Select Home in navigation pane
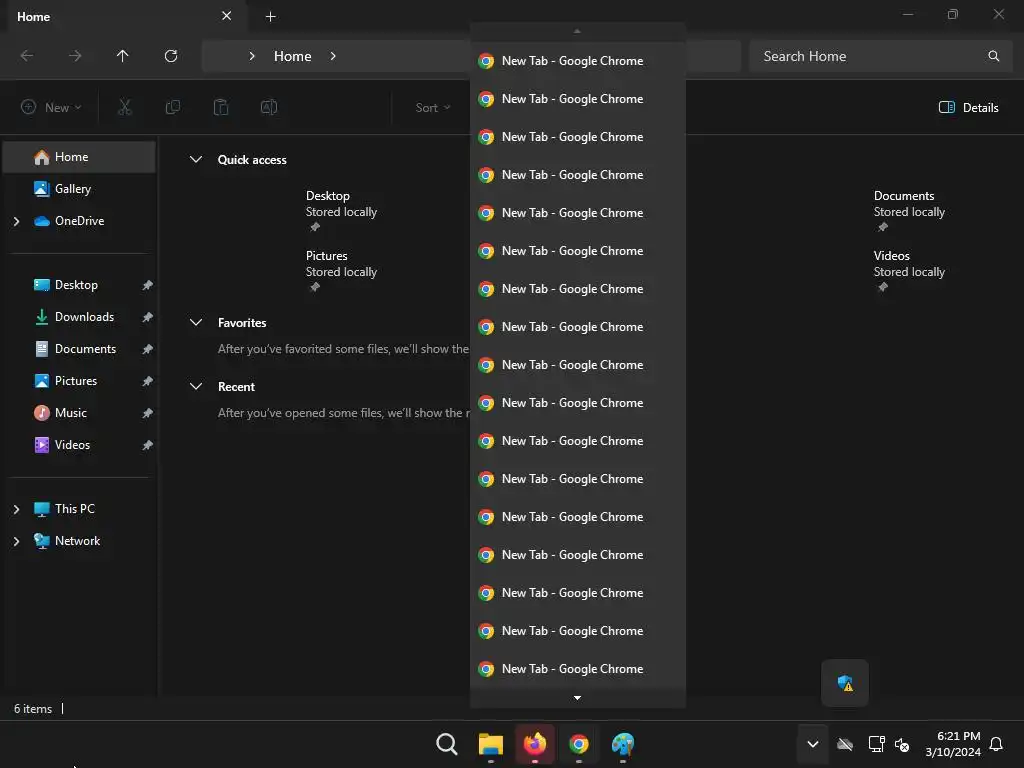1024x768 pixels. 79,157
